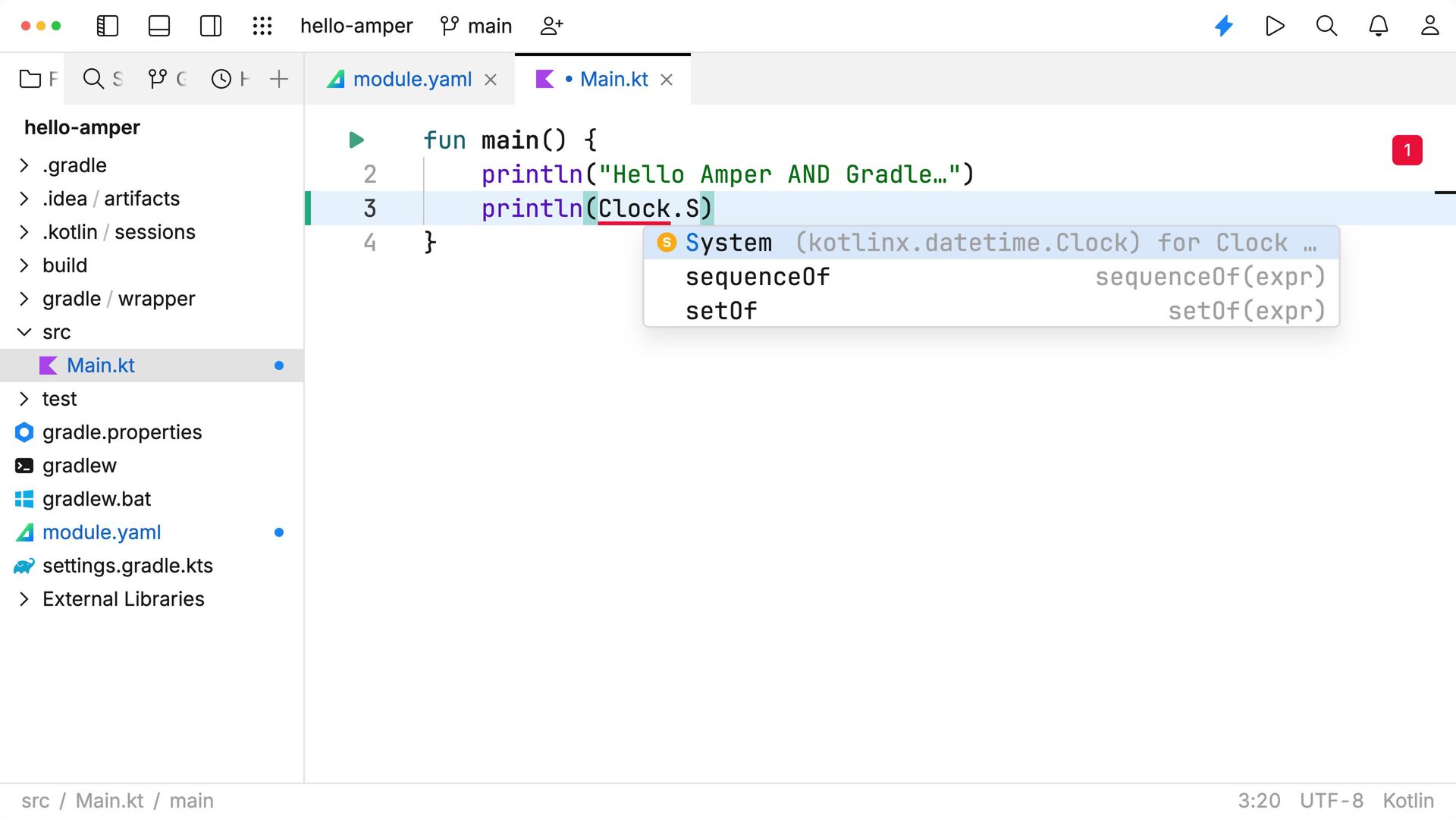Click the green run gutter icon for main()
1456x819 pixels.
click(356, 140)
